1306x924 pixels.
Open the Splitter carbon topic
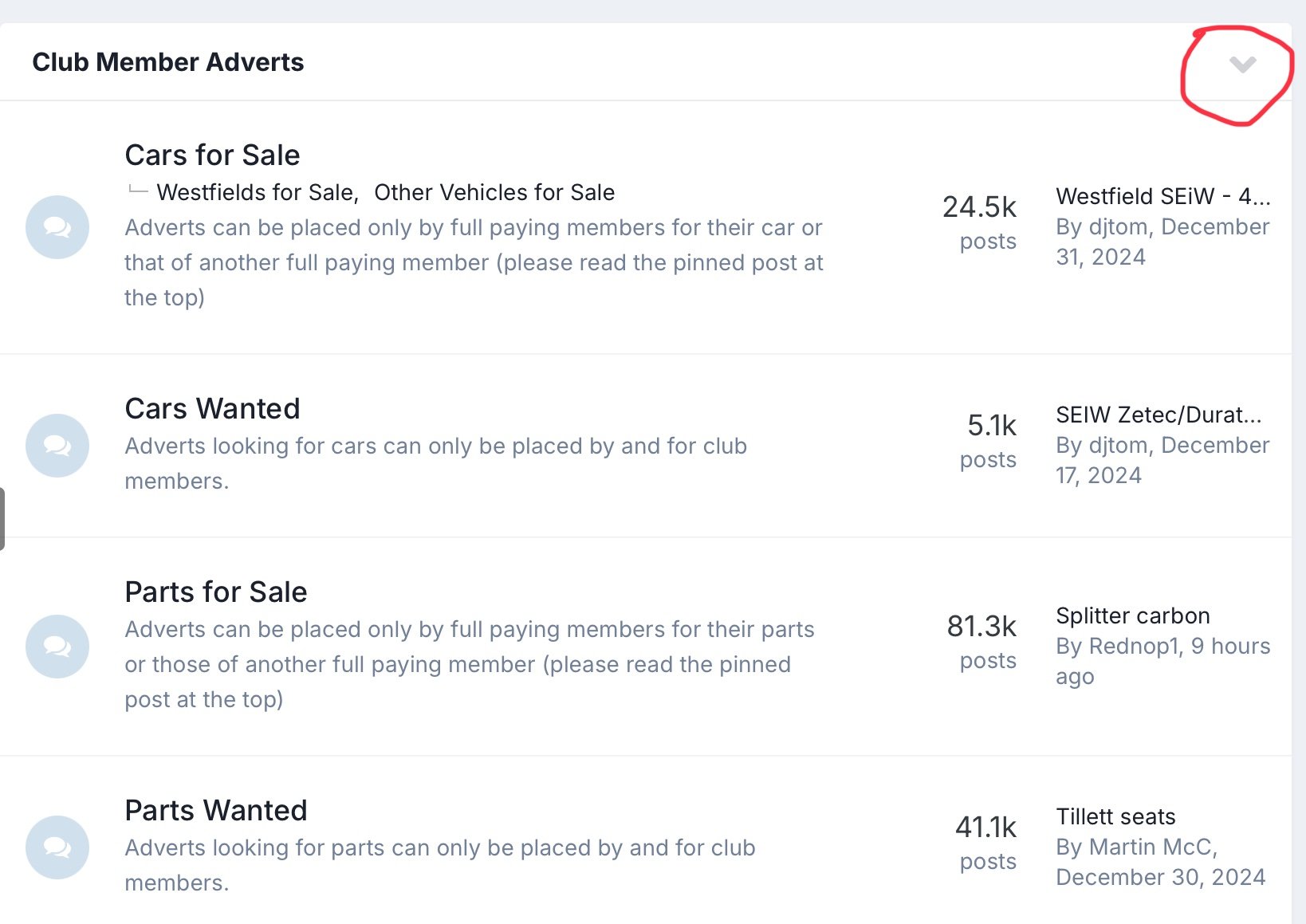pos(1133,615)
